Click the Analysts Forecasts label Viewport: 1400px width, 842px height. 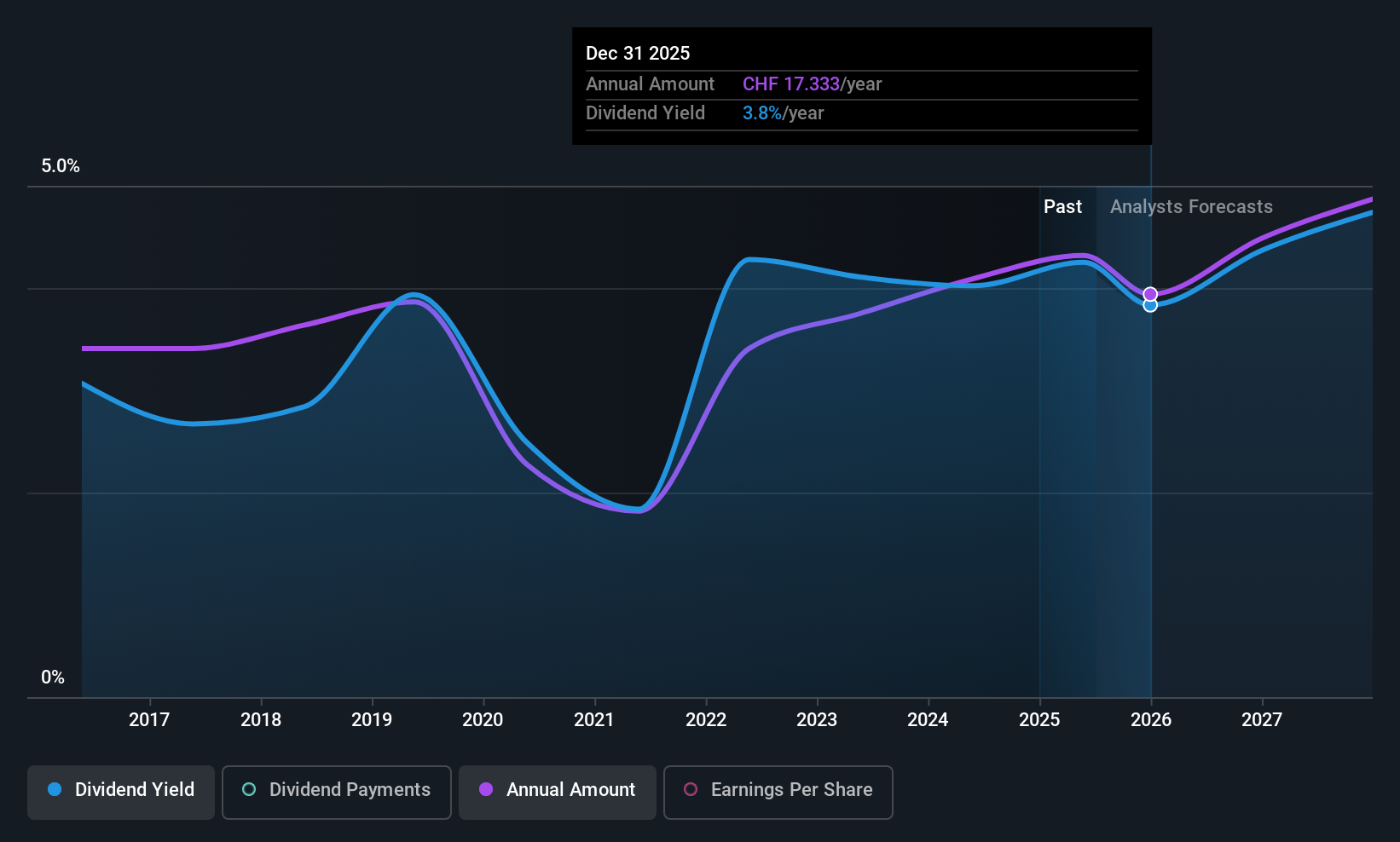(1191, 207)
